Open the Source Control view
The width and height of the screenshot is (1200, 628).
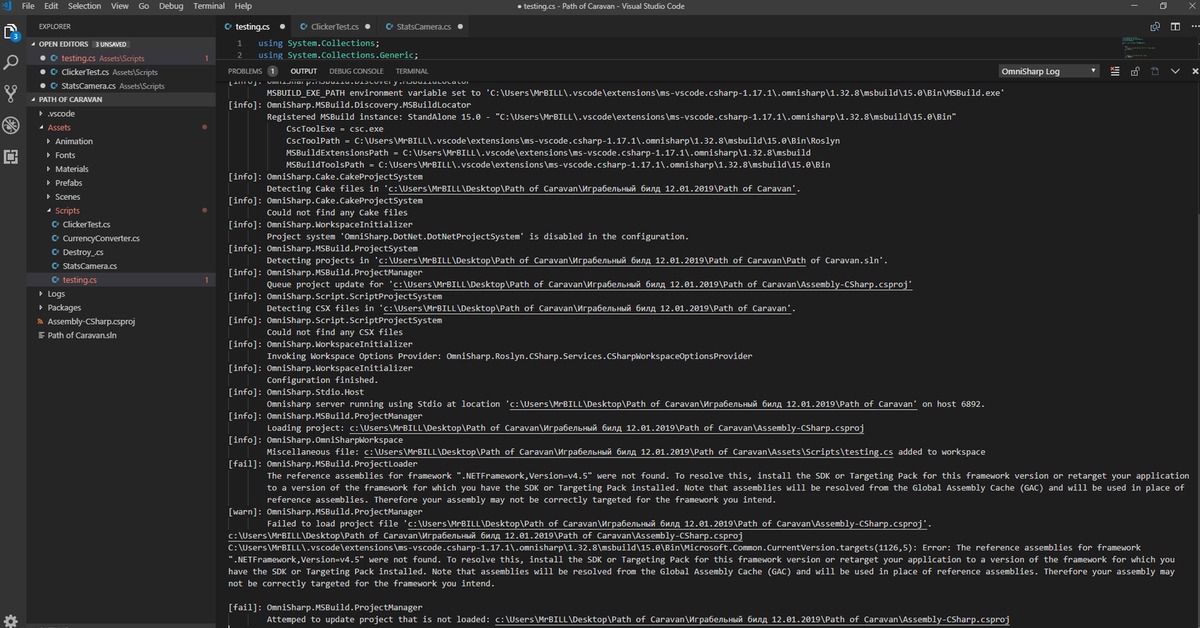coord(11,94)
